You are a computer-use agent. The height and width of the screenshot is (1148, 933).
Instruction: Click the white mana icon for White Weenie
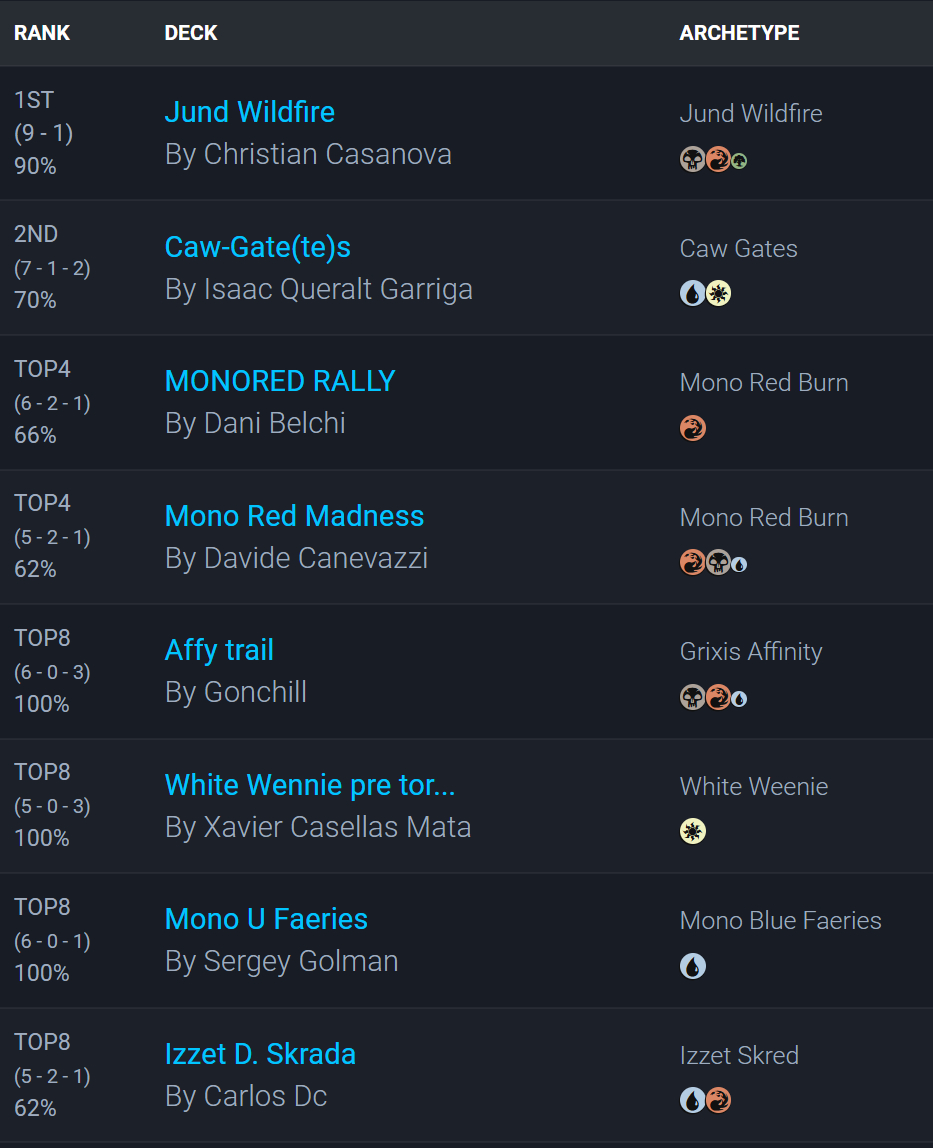pyautogui.click(x=692, y=831)
